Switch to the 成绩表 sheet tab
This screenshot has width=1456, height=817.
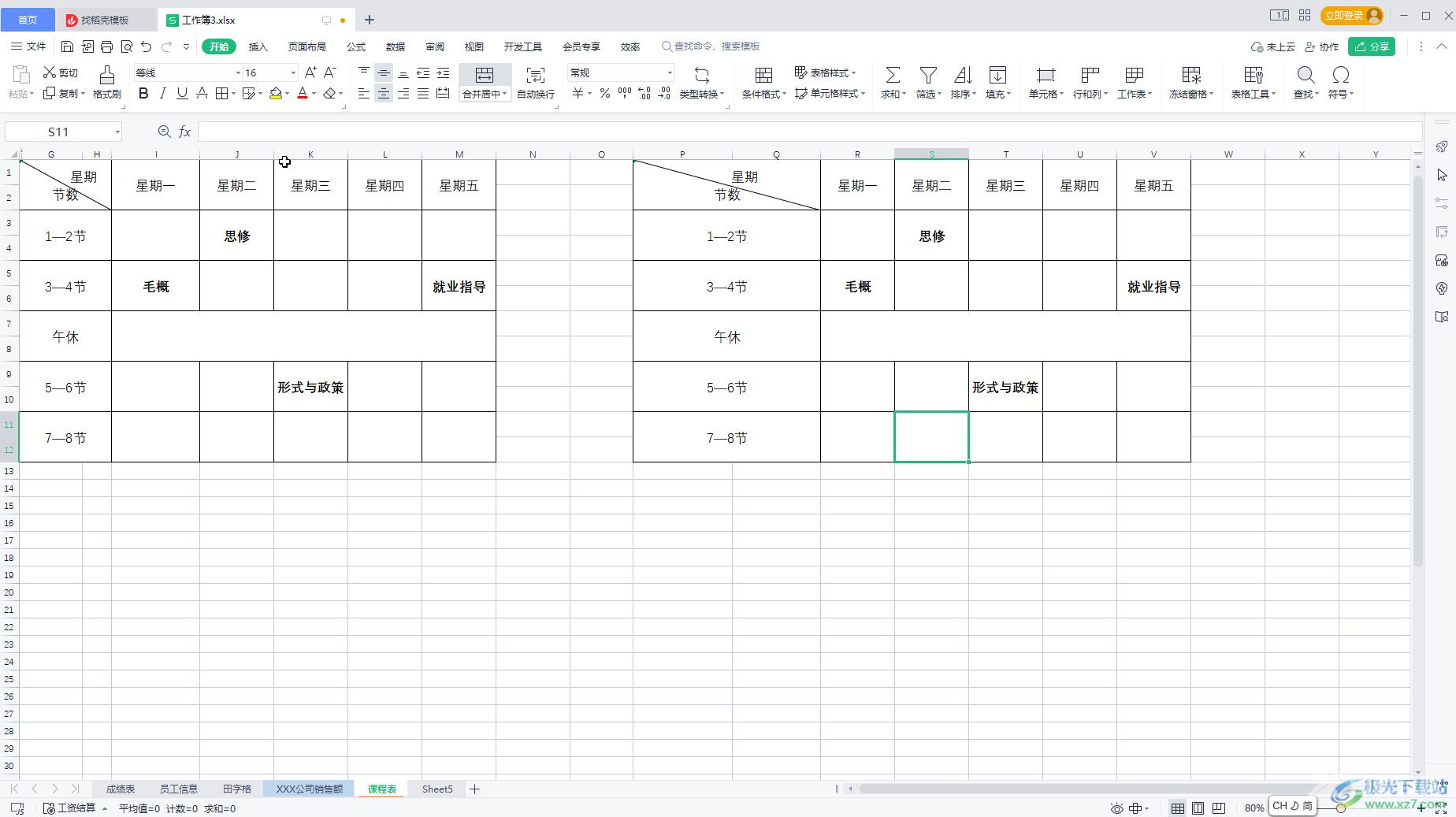(121, 789)
